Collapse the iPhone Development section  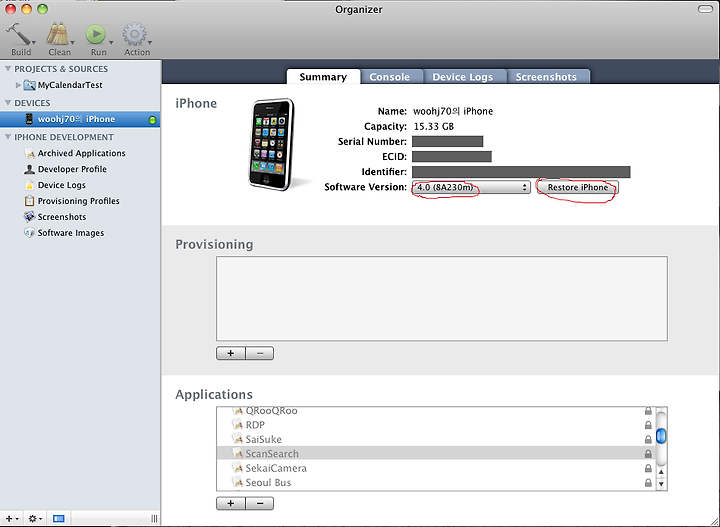[8, 137]
